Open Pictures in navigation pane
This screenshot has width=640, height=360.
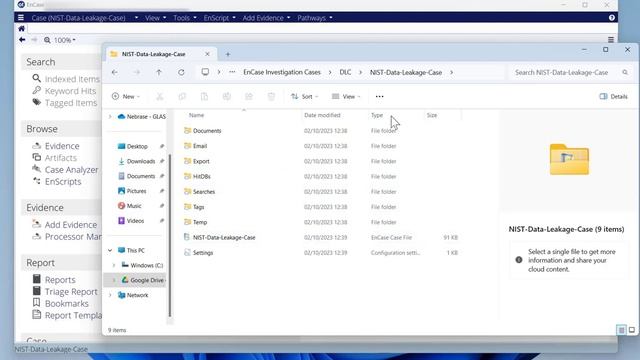point(136,191)
